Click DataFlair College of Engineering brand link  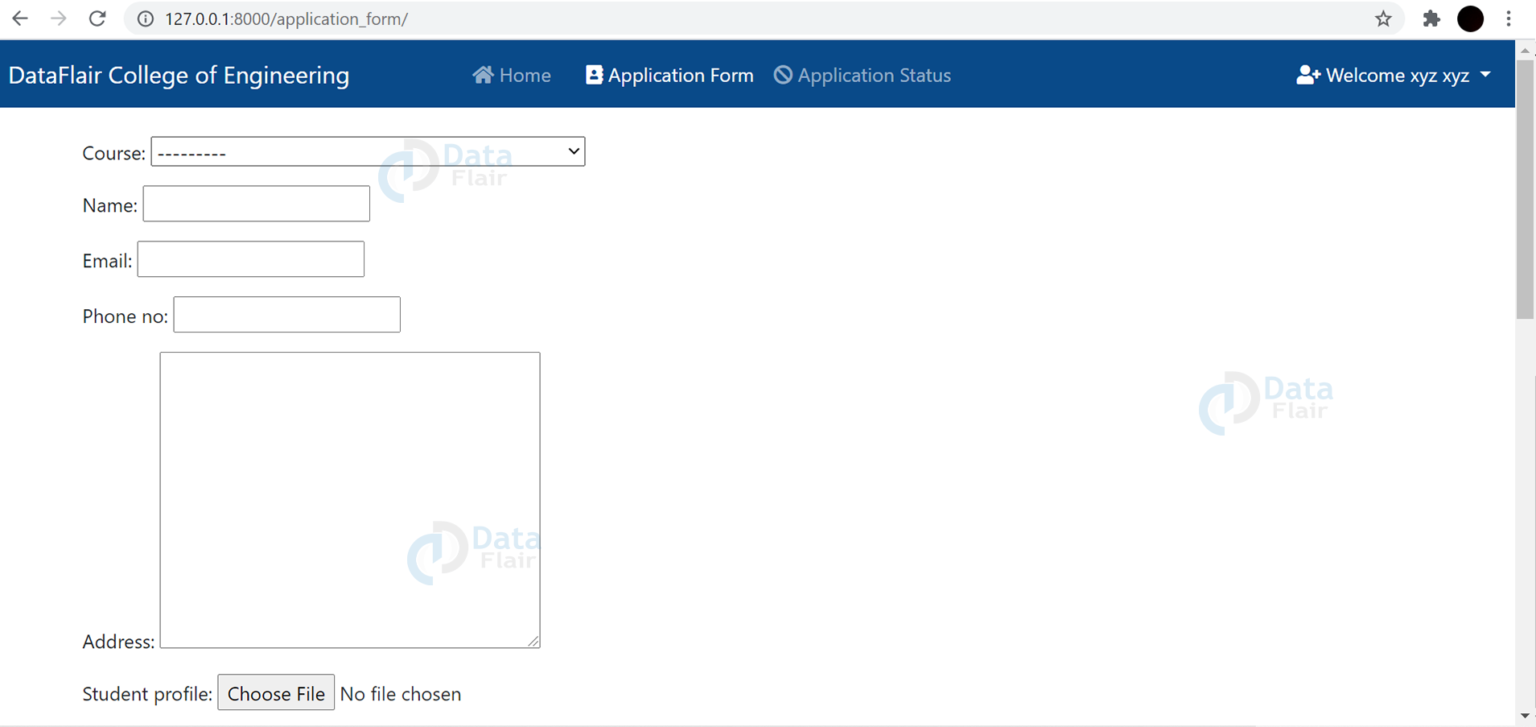[x=179, y=75]
